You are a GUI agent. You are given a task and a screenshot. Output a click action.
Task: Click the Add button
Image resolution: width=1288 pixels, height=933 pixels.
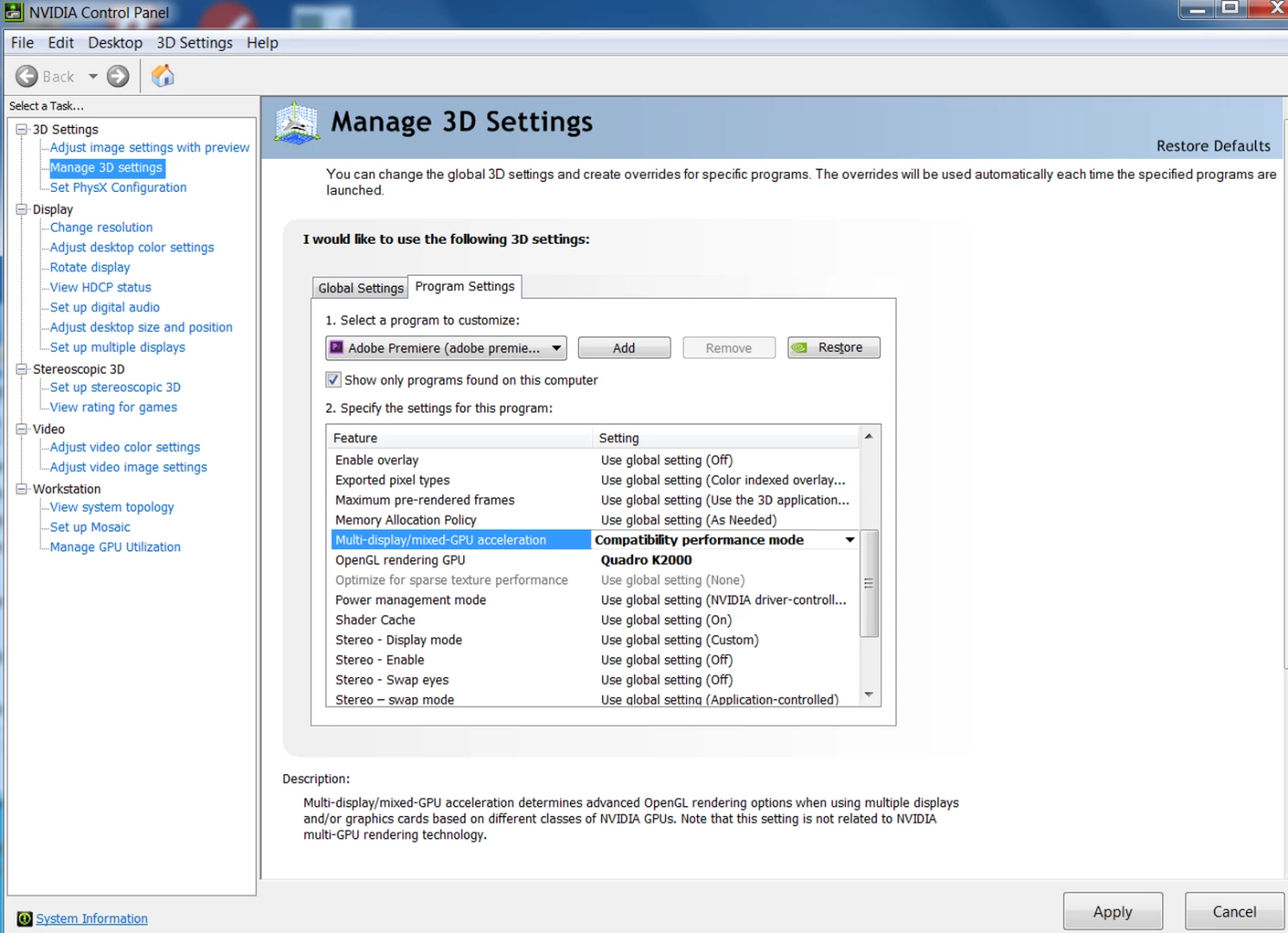(x=624, y=347)
